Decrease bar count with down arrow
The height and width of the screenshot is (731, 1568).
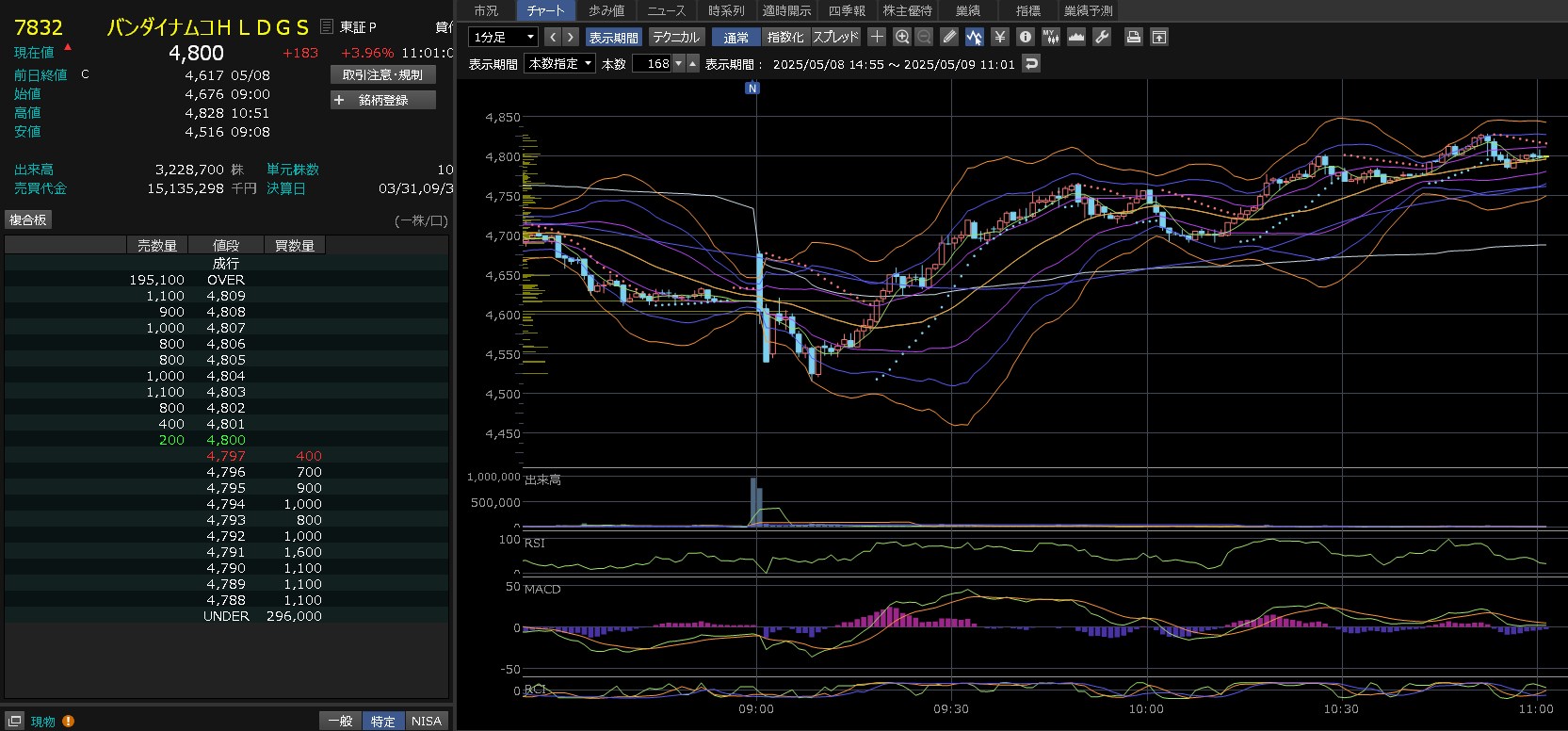(678, 64)
